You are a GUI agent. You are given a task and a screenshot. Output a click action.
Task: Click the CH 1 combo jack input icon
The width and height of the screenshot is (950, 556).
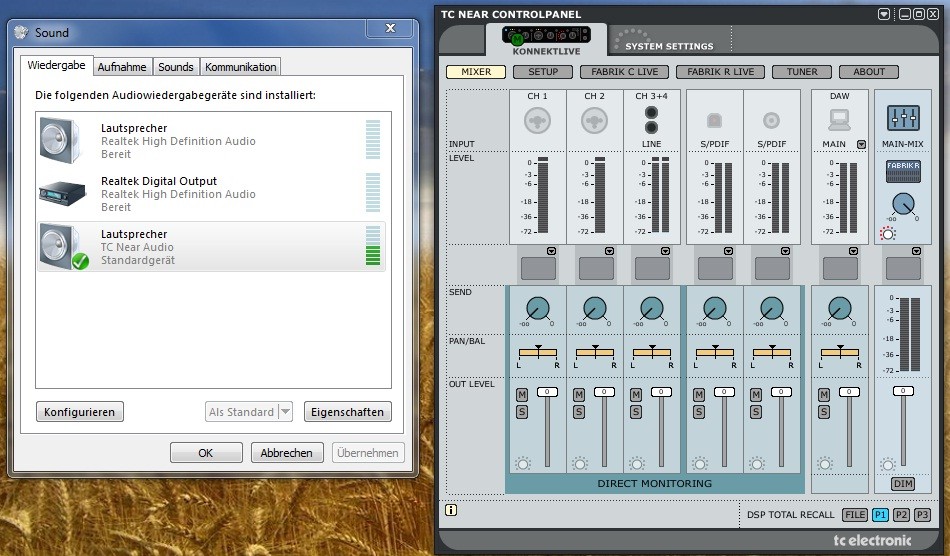(537, 121)
